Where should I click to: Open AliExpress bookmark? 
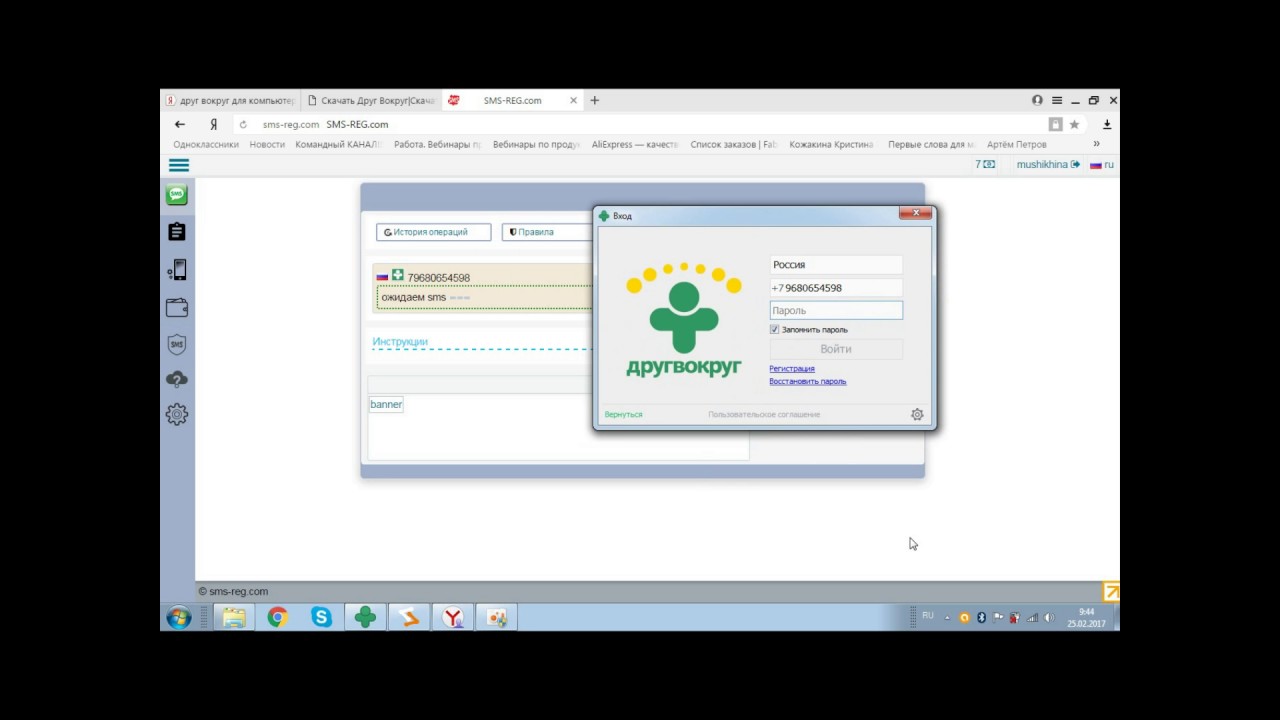635,144
